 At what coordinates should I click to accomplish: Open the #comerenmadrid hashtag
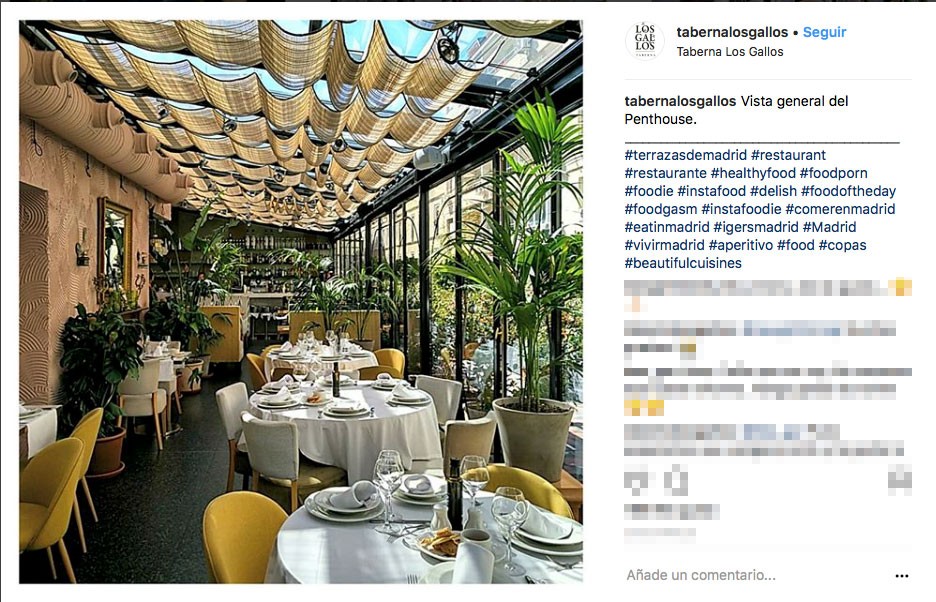(840, 209)
